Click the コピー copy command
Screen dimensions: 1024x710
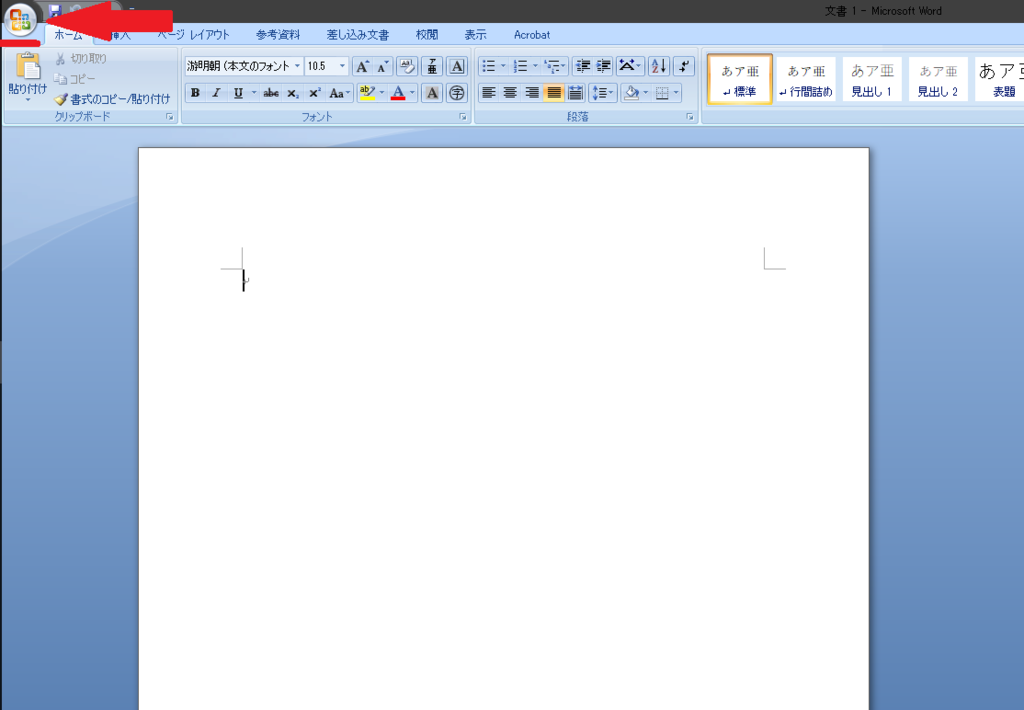[74, 79]
